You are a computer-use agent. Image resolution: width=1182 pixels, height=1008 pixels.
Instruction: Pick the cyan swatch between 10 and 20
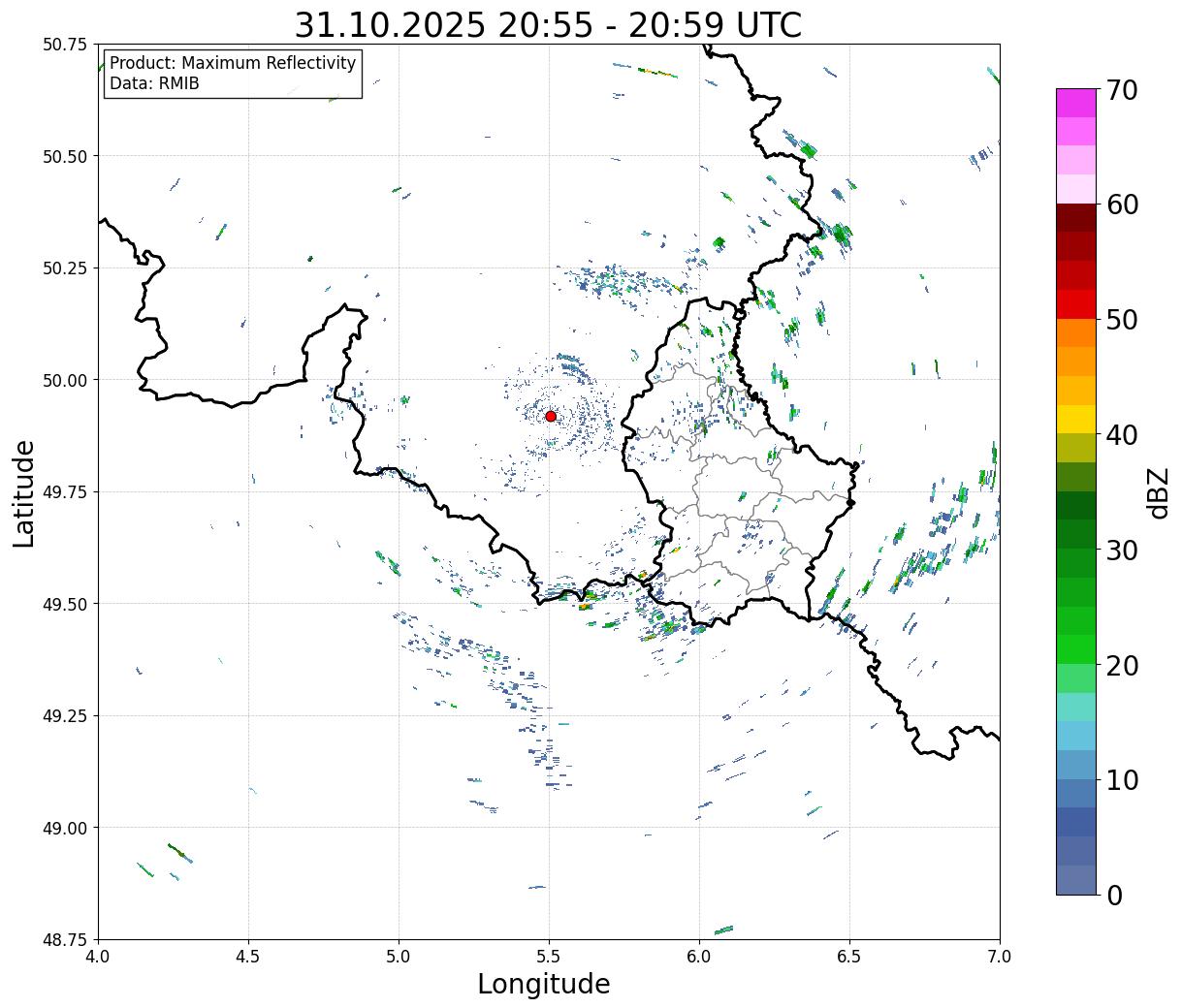click(1076, 736)
